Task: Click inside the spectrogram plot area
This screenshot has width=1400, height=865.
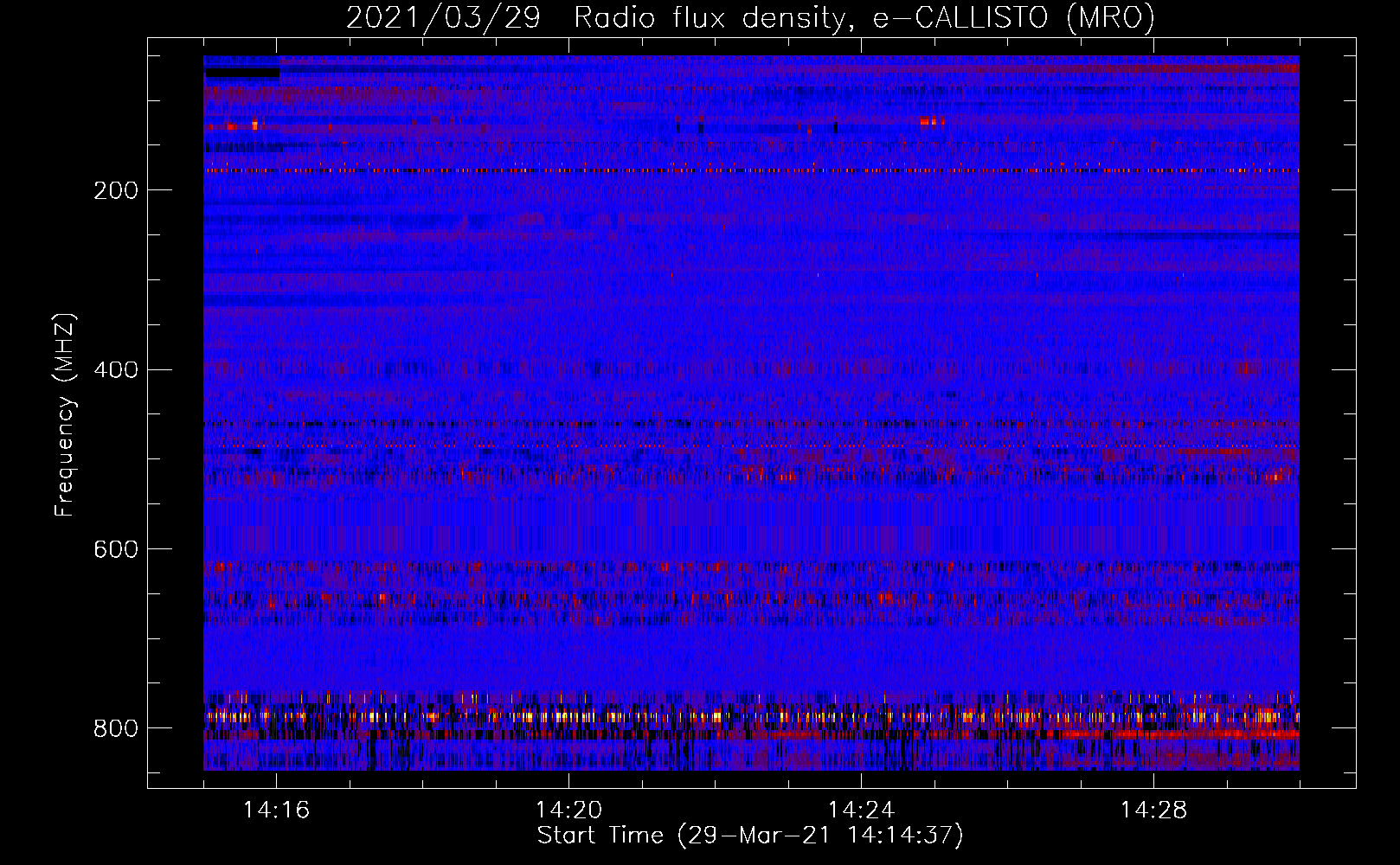Action: (751, 413)
